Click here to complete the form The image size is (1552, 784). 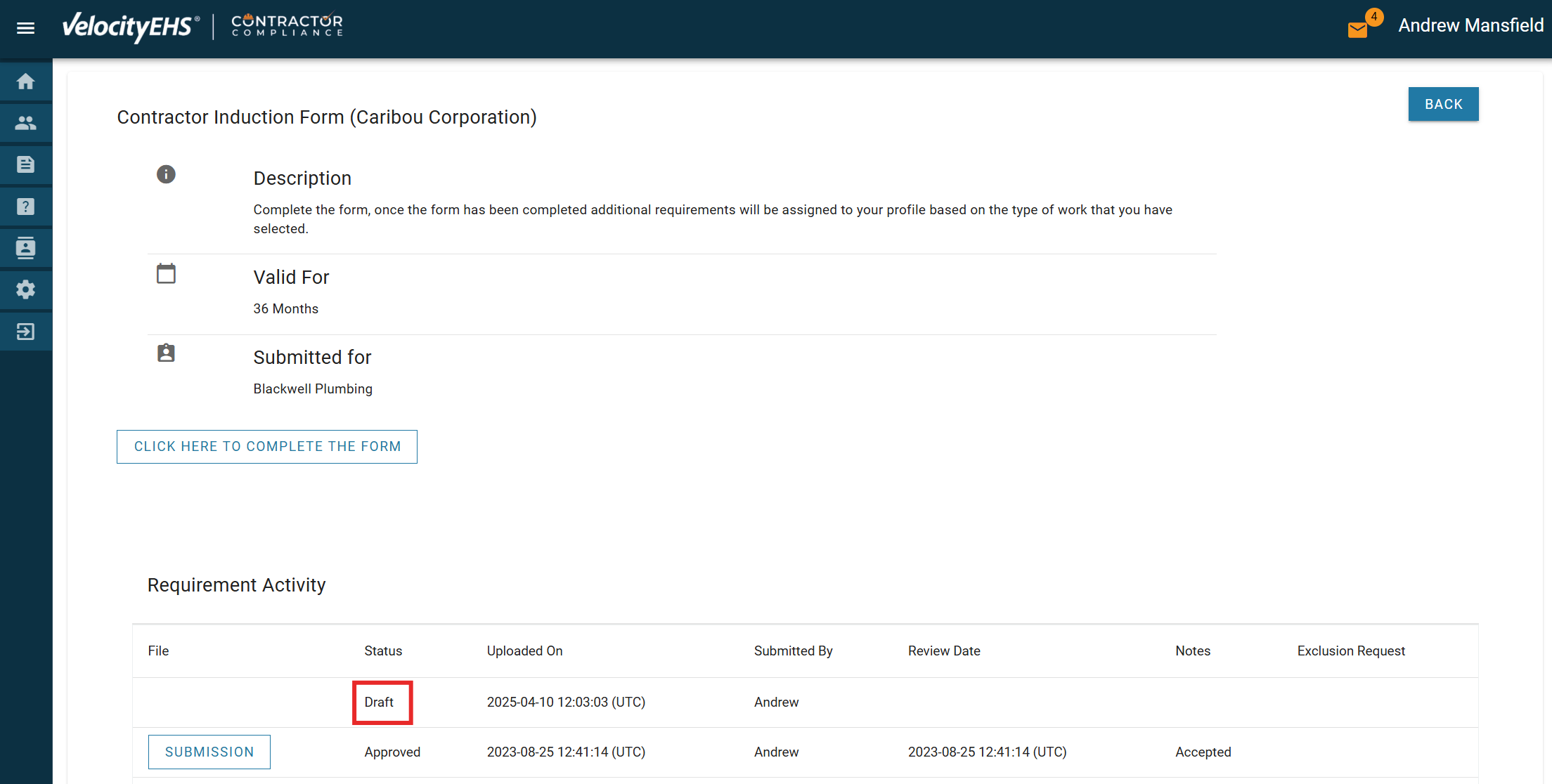tap(267, 447)
